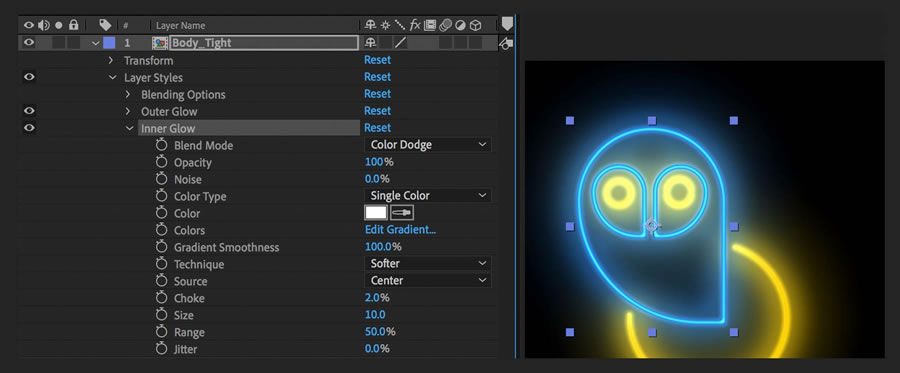The image size is (900, 373).
Task: Click the white Inner Glow color swatch
Action: pos(376,213)
